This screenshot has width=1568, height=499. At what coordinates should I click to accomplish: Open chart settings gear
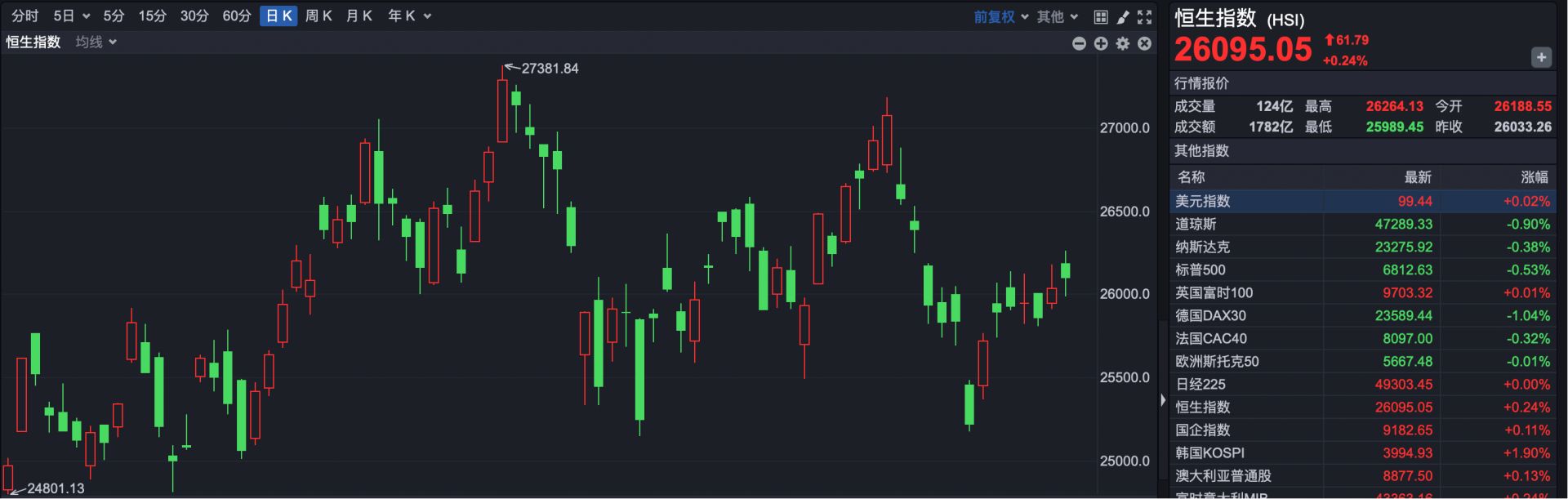coord(1123,43)
